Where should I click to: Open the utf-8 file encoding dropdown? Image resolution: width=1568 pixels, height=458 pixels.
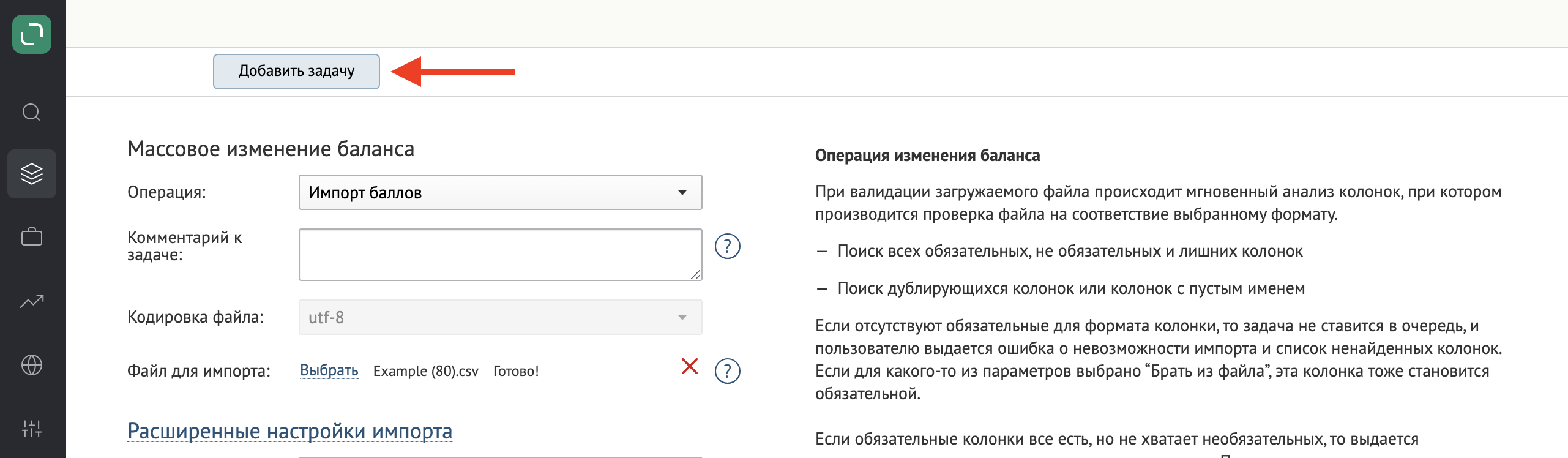tap(500, 317)
